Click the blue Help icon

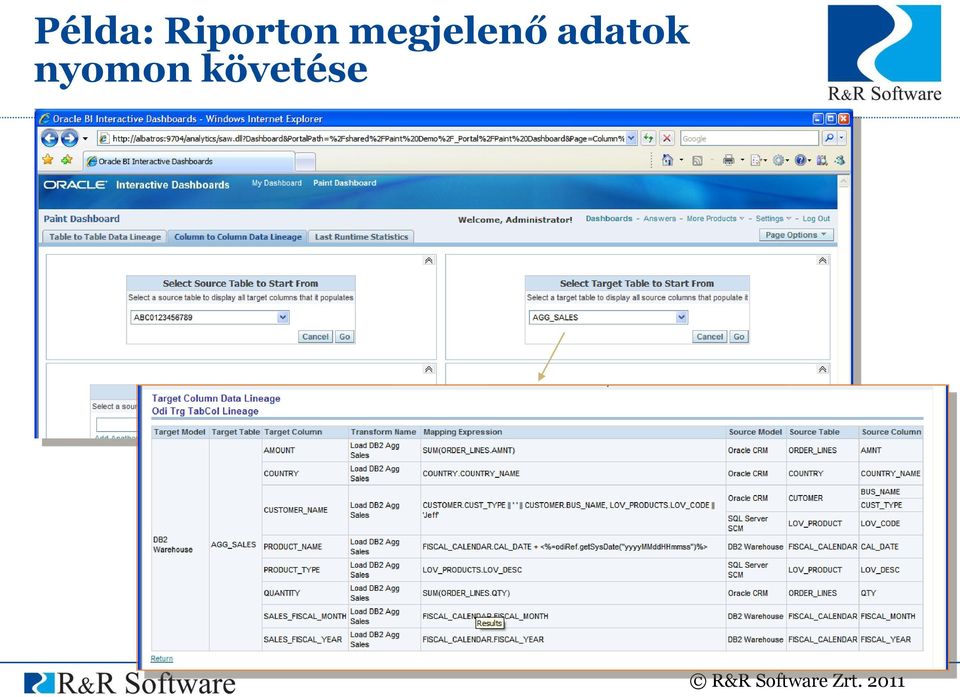coord(800,160)
